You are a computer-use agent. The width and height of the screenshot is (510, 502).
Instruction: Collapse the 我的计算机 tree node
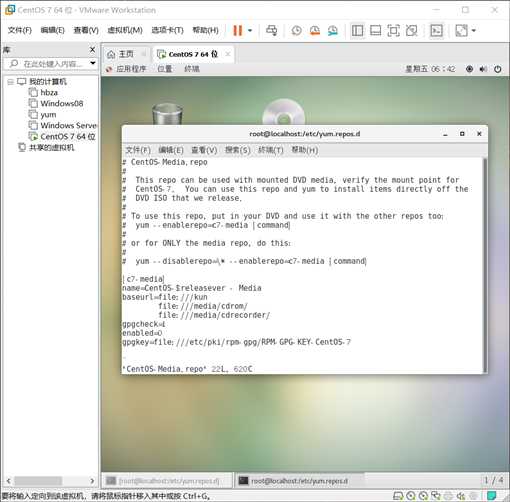pos(10,82)
